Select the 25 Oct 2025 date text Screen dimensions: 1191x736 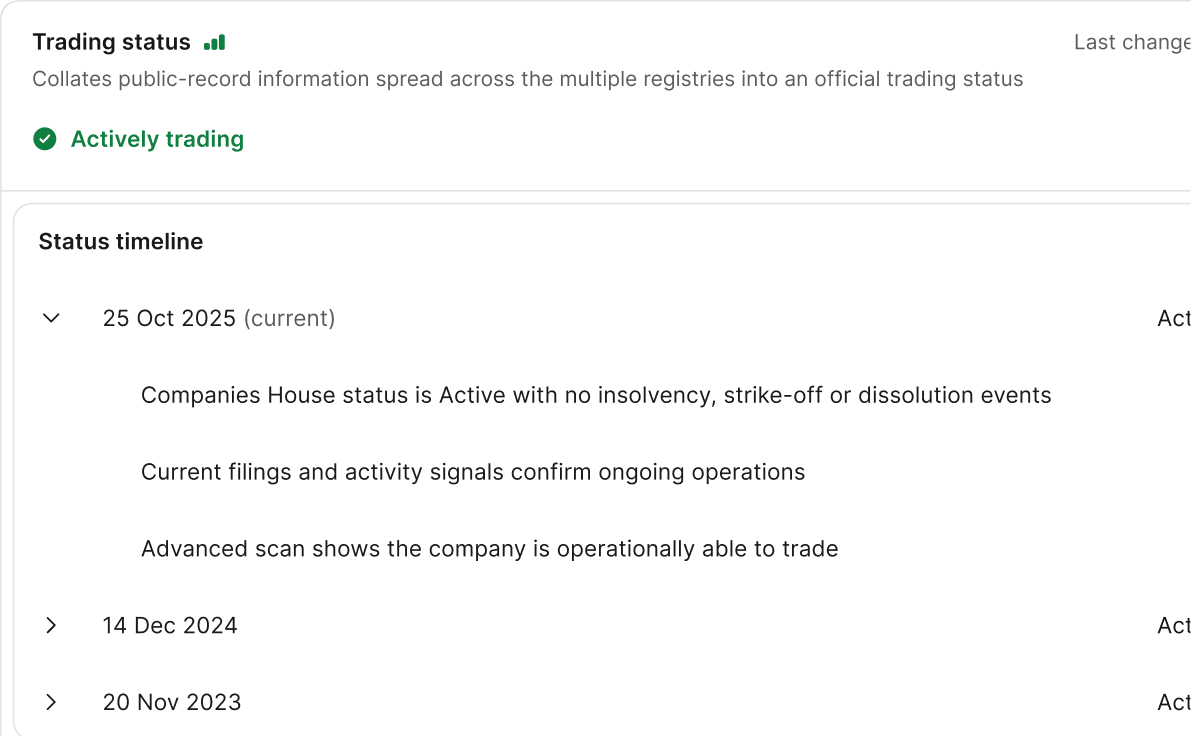(169, 318)
